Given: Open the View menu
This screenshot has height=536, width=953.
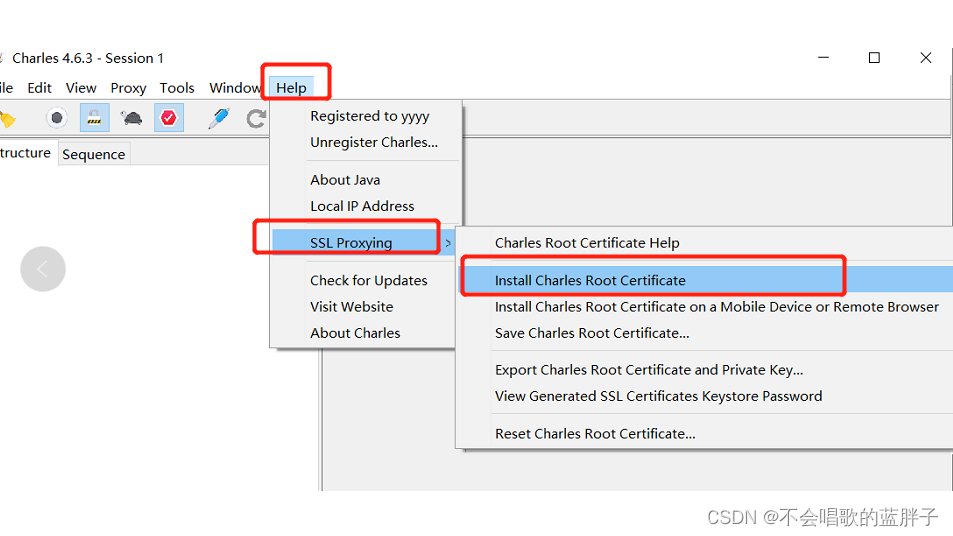Looking at the screenshot, I should 81,88.
